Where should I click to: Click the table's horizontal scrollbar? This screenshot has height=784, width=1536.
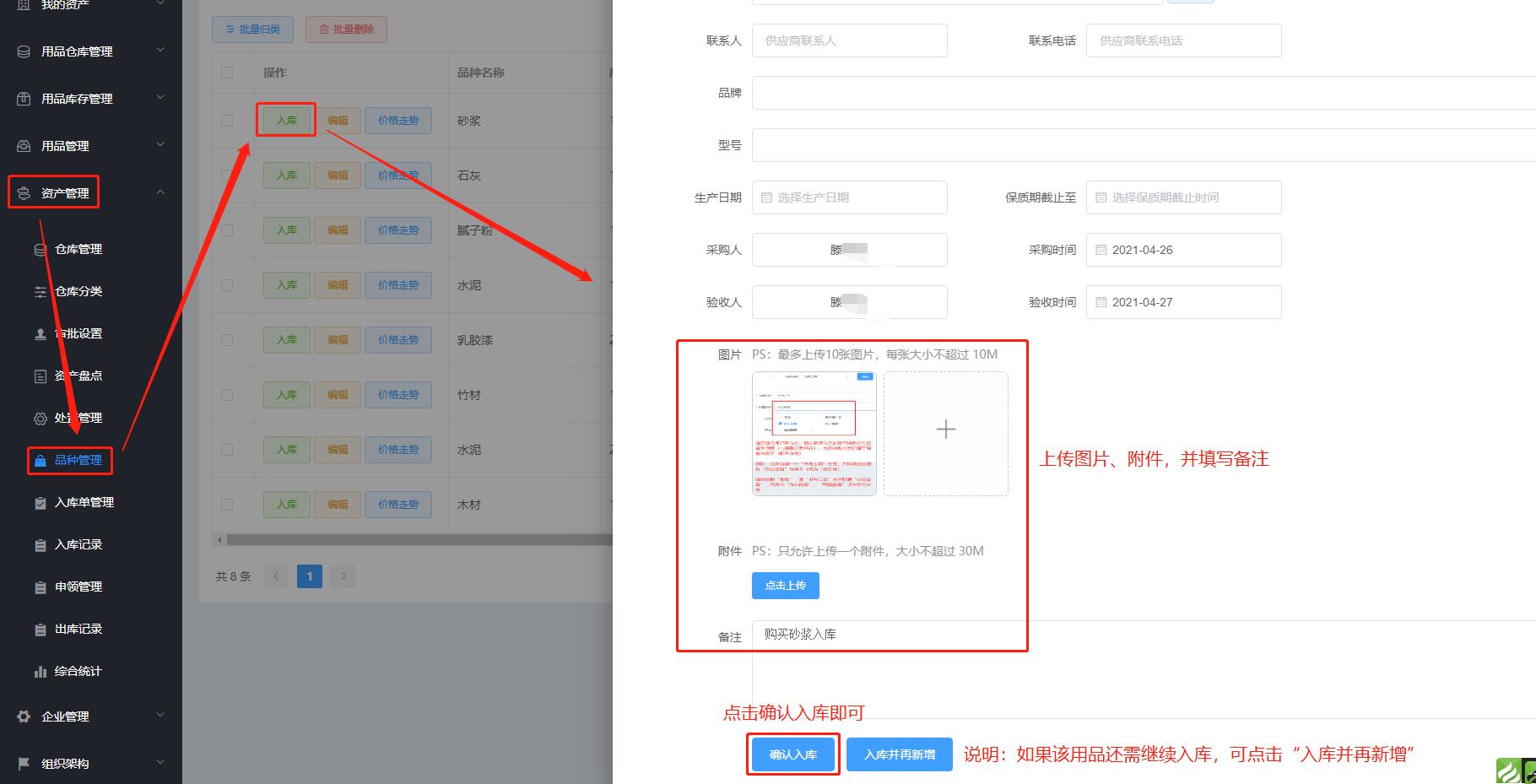pos(419,539)
